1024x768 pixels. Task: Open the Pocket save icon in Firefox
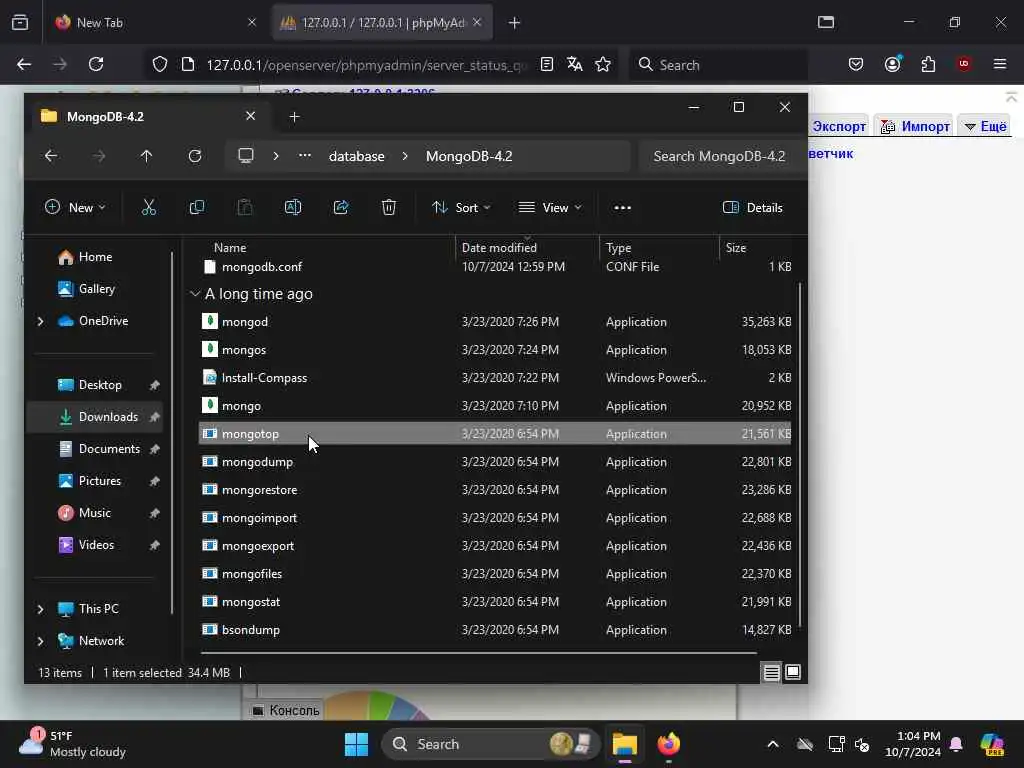(x=856, y=64)
